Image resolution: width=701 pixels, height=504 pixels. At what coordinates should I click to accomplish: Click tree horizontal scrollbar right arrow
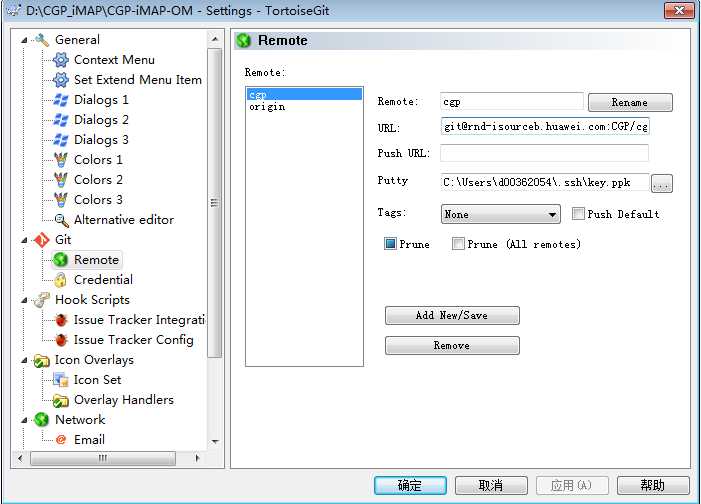tap(197, 458)
